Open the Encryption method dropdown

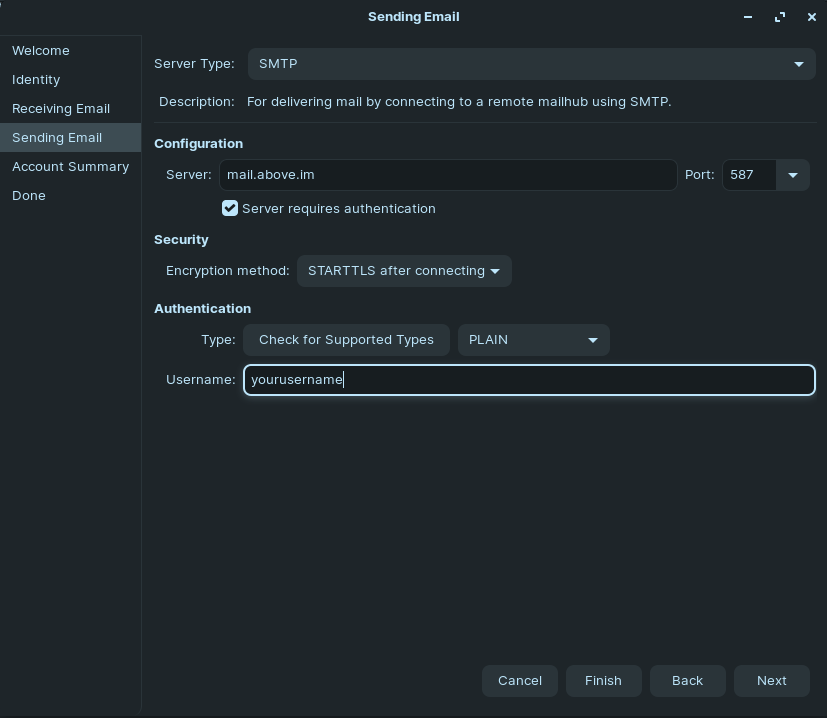[x=404, y=271]
